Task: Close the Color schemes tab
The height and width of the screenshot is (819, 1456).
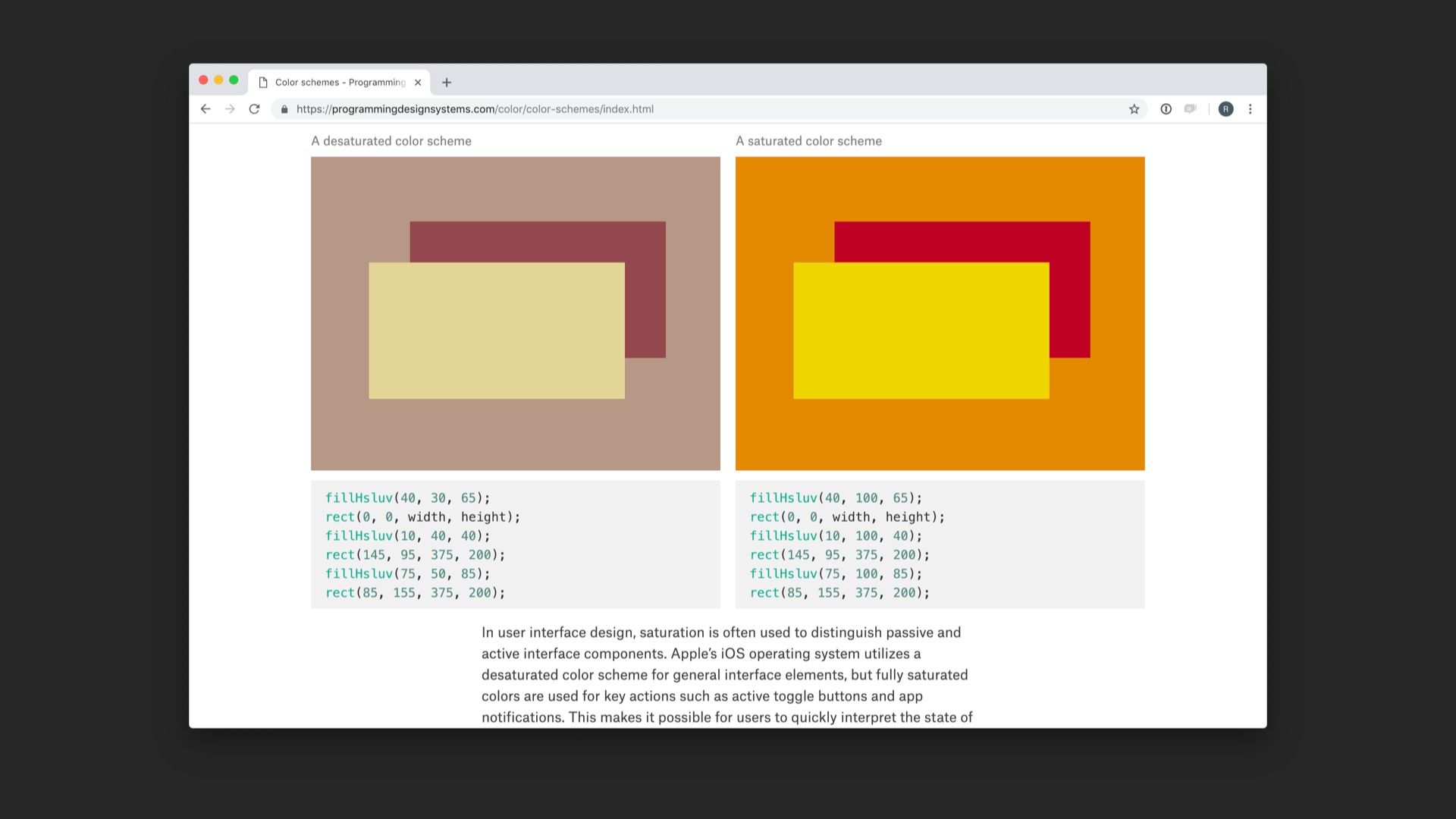Action: (418, 83)
